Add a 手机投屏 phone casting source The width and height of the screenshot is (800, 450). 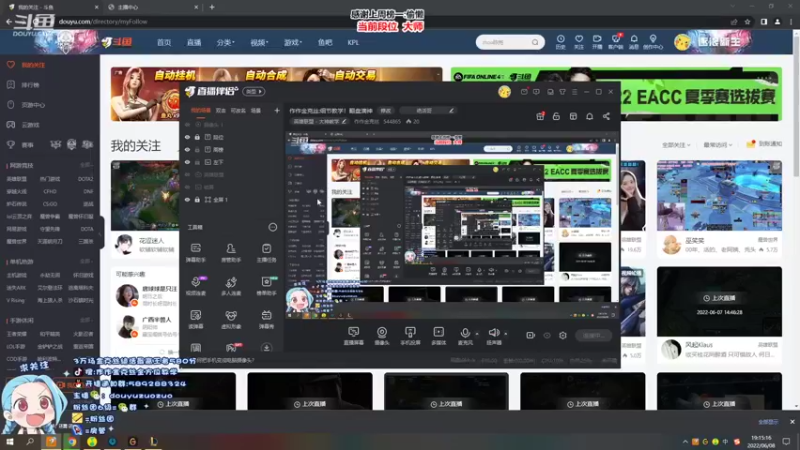point(410,336)
